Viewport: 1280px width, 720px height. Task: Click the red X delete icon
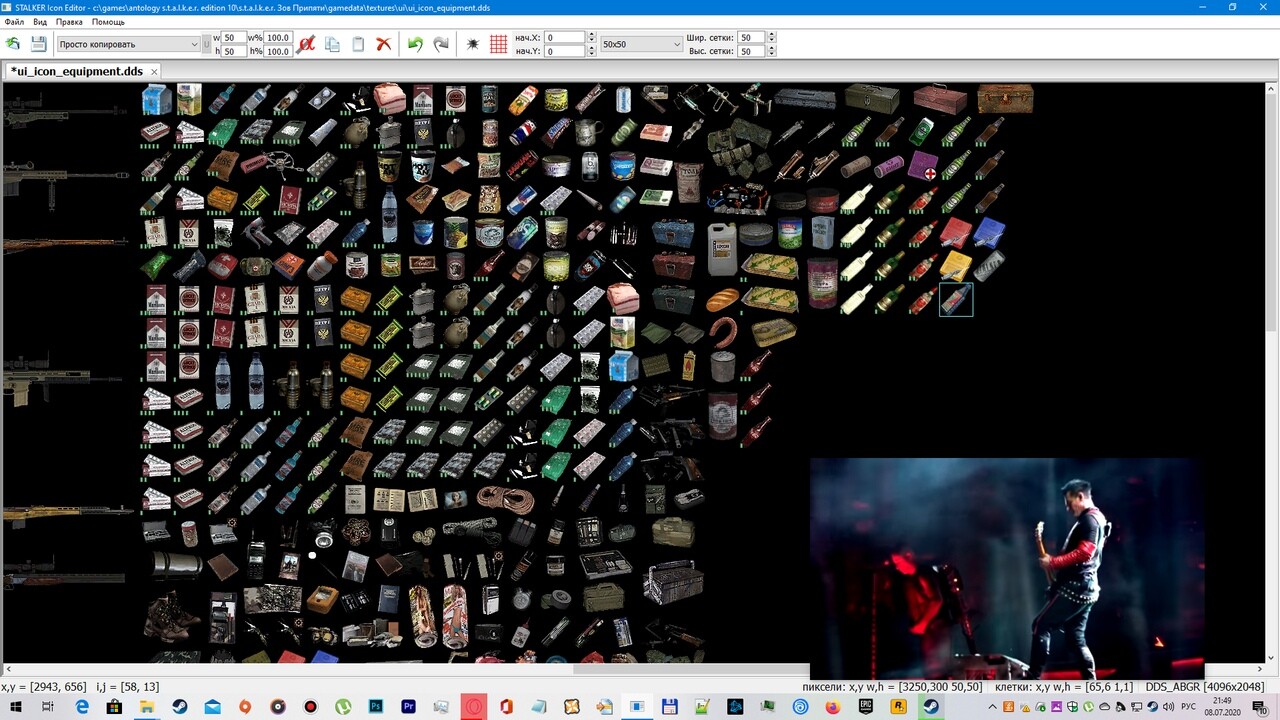[x=383, y=44]
